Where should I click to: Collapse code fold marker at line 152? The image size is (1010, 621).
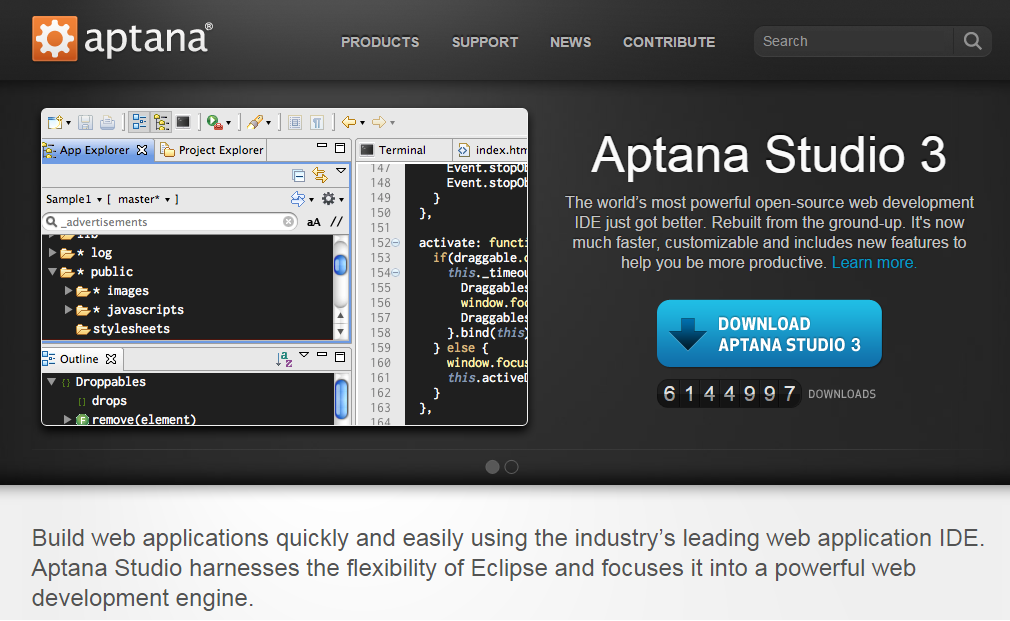pyautogui.click(x=396, y=243)
